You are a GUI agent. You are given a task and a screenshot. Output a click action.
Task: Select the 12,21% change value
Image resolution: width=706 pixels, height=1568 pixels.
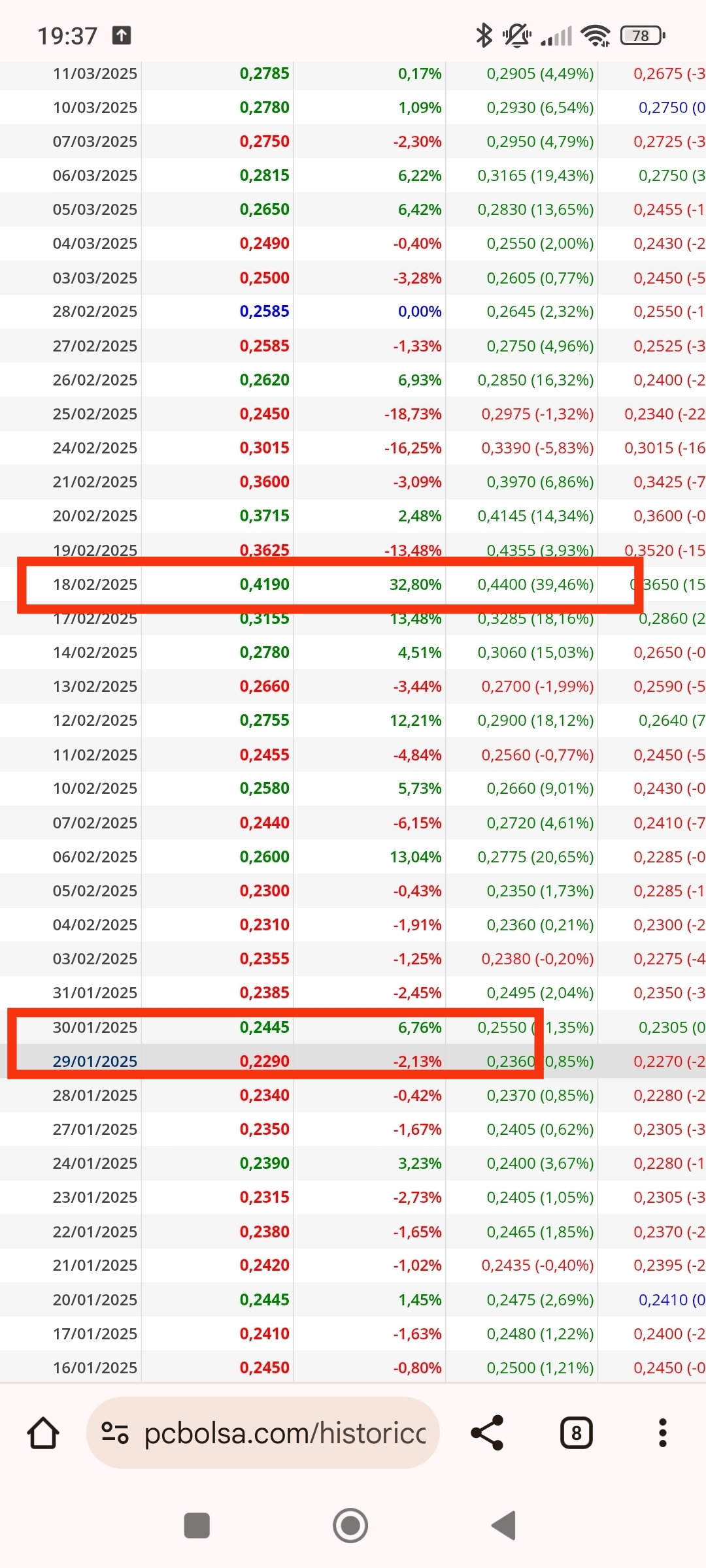click(415, 720)
